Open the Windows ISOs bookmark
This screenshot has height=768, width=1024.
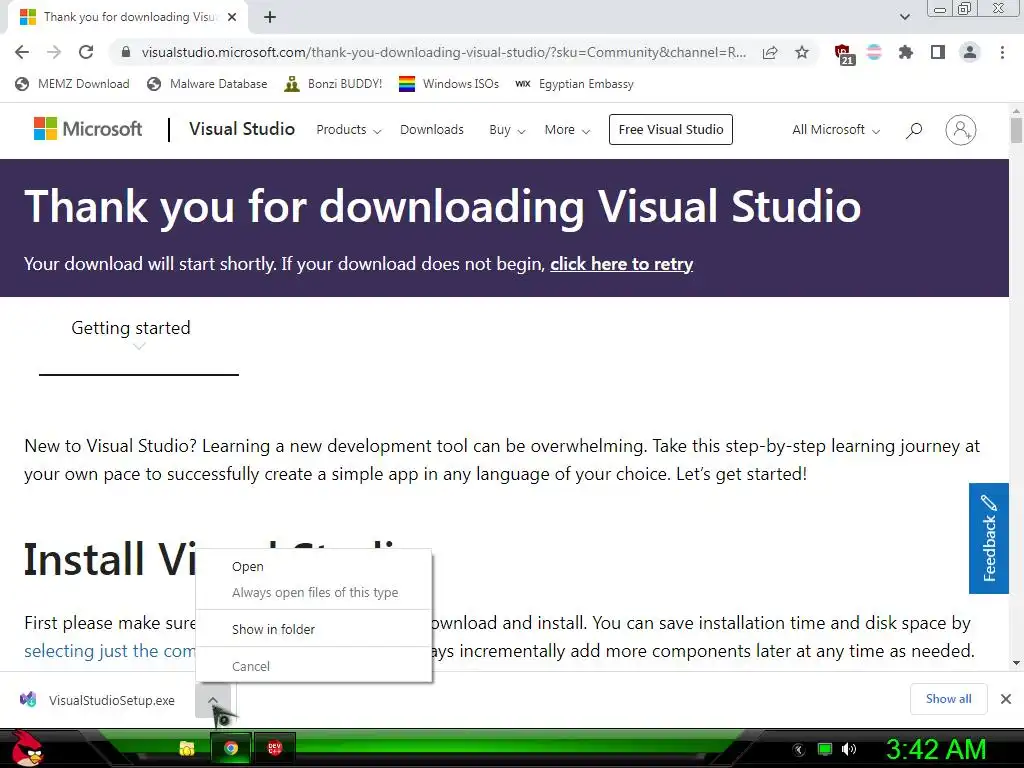click(449, 84)
